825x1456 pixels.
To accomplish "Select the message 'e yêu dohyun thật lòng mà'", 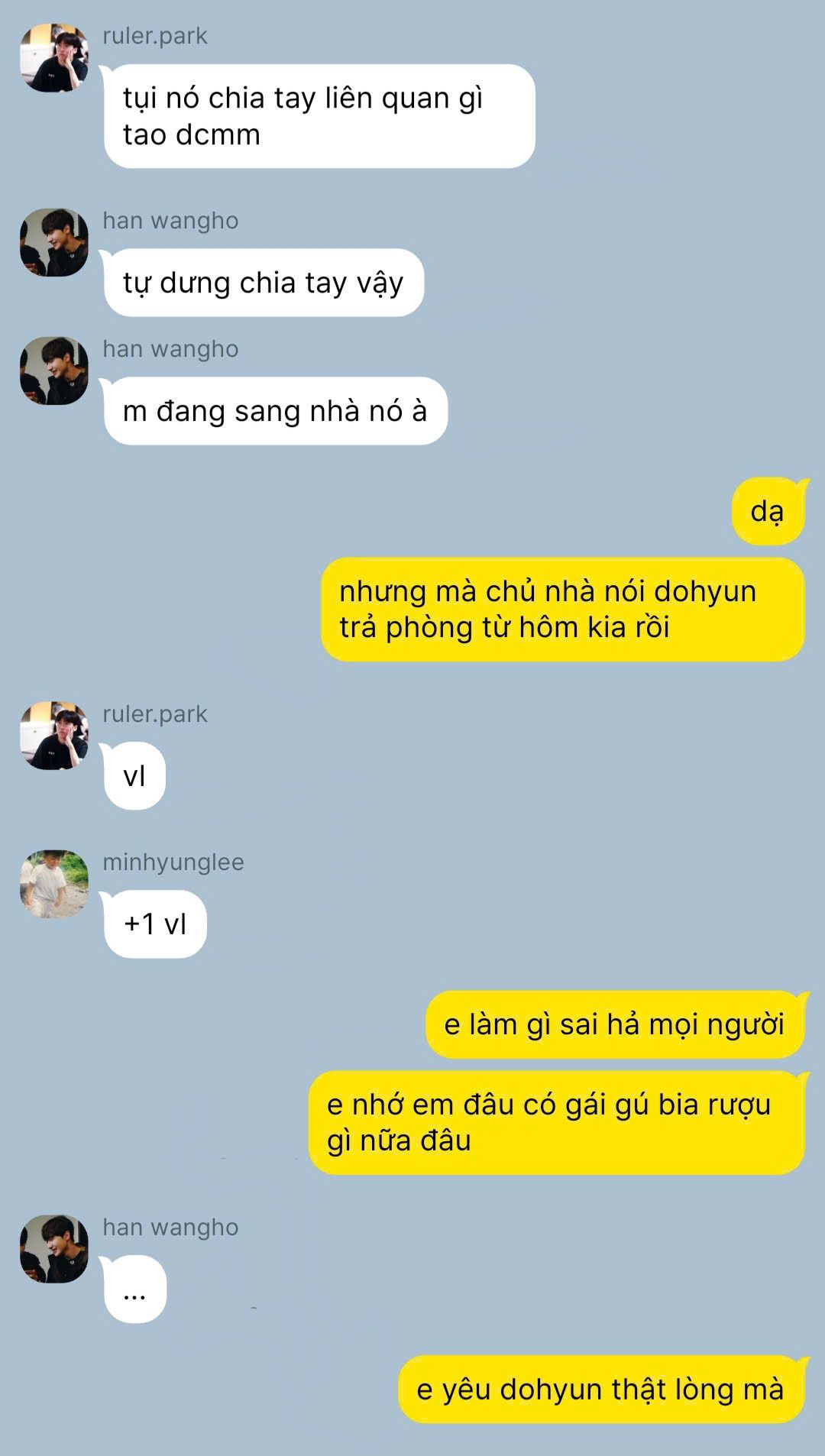I will [x=601, y=1390].
